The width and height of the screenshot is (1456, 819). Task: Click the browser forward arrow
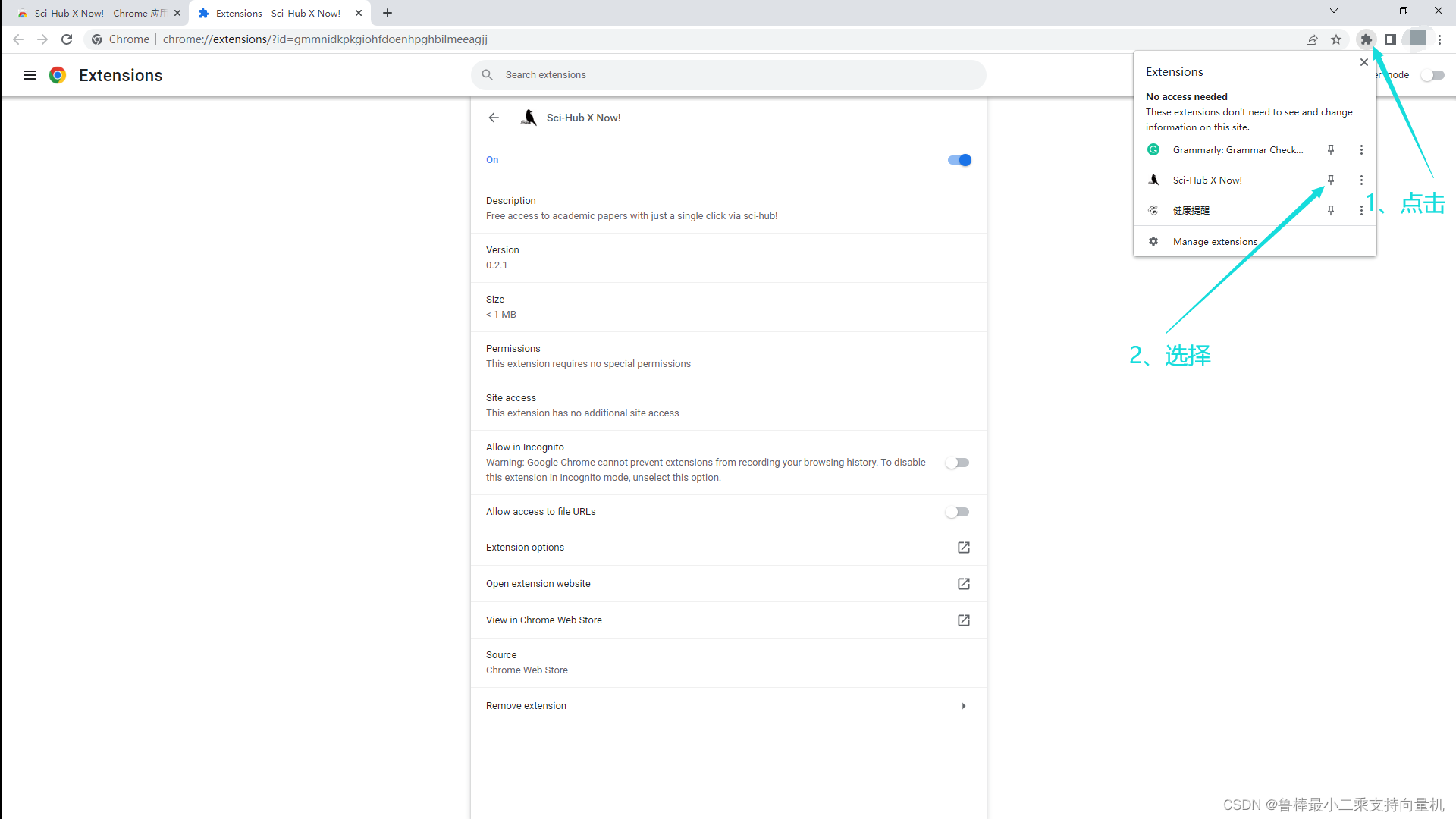[x=42, y=39]
